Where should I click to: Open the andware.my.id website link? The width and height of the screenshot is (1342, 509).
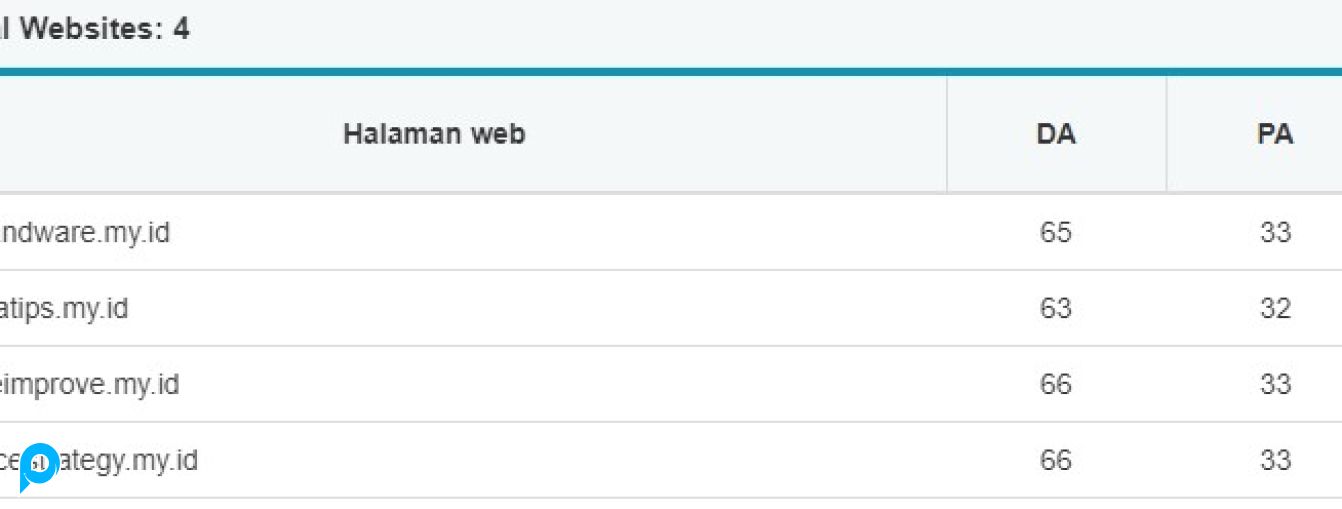[x=86, y=233]
